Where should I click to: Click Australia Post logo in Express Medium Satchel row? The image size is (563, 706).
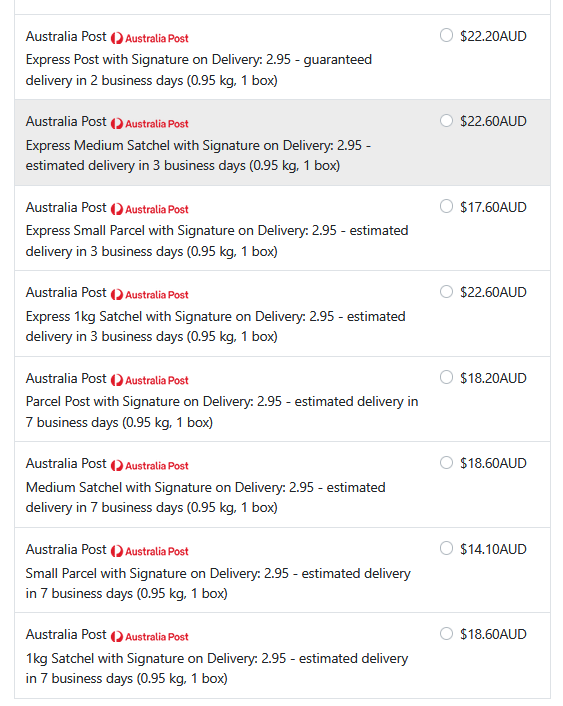[x=150, y=123]
